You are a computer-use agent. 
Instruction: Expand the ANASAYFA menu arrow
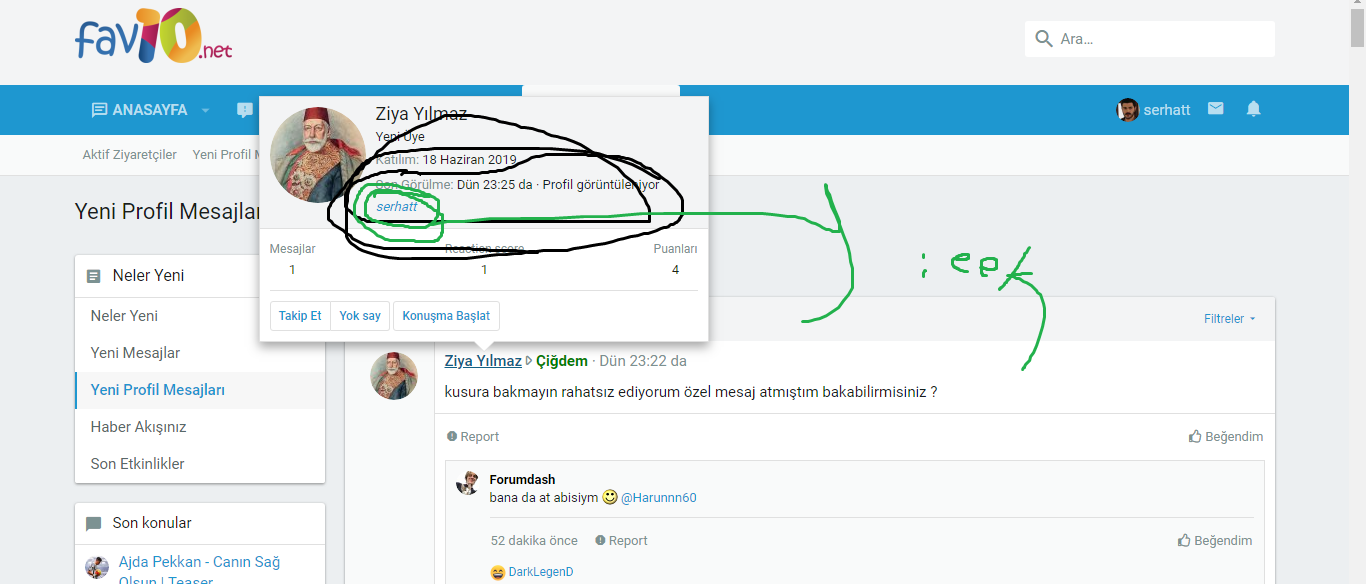[x=205, y=110]
